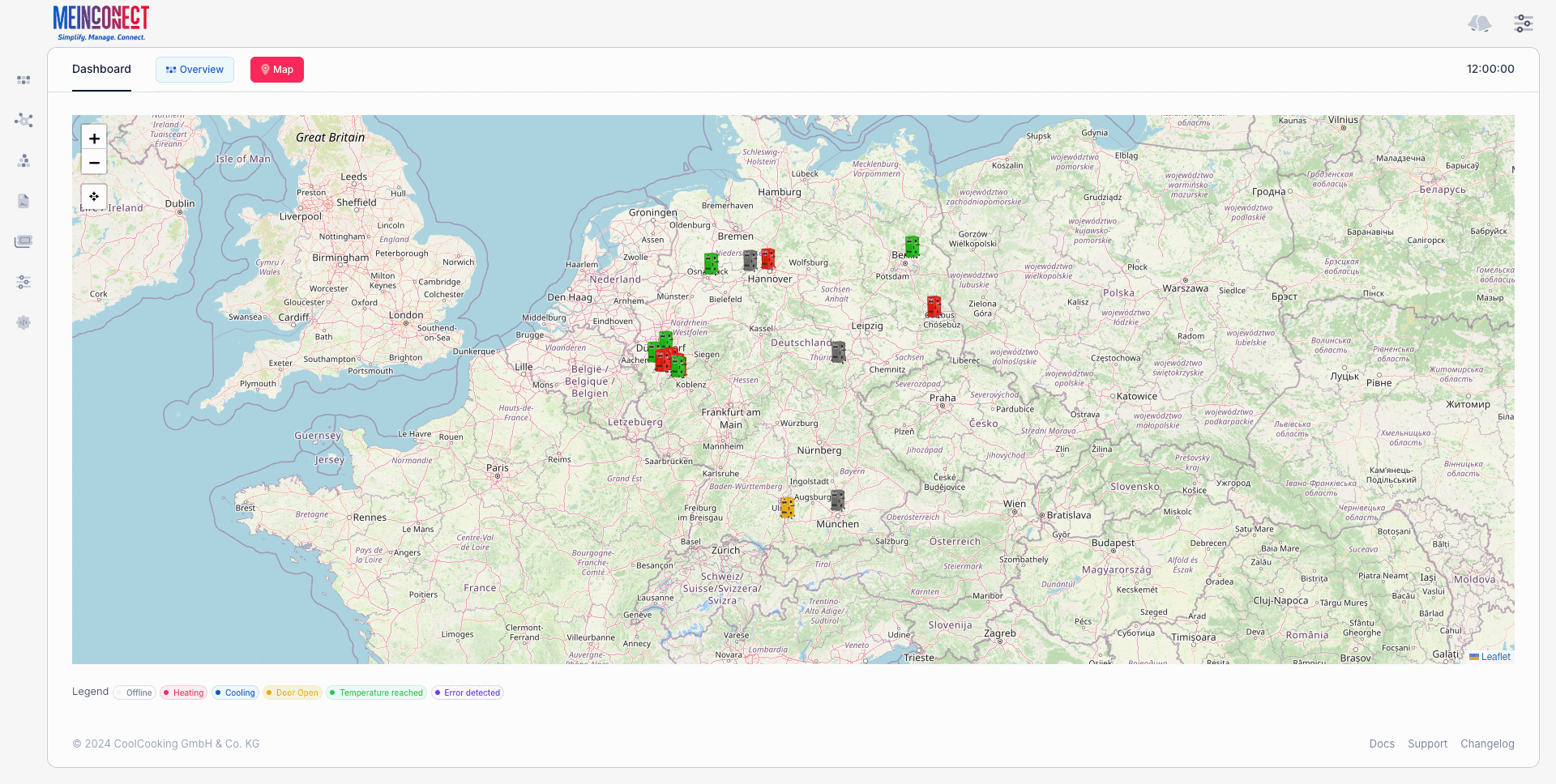Open the report document sidebar icon
The height and width of the screenshot is (784, 1556).
pyautogui.click(x=24, y=201)
